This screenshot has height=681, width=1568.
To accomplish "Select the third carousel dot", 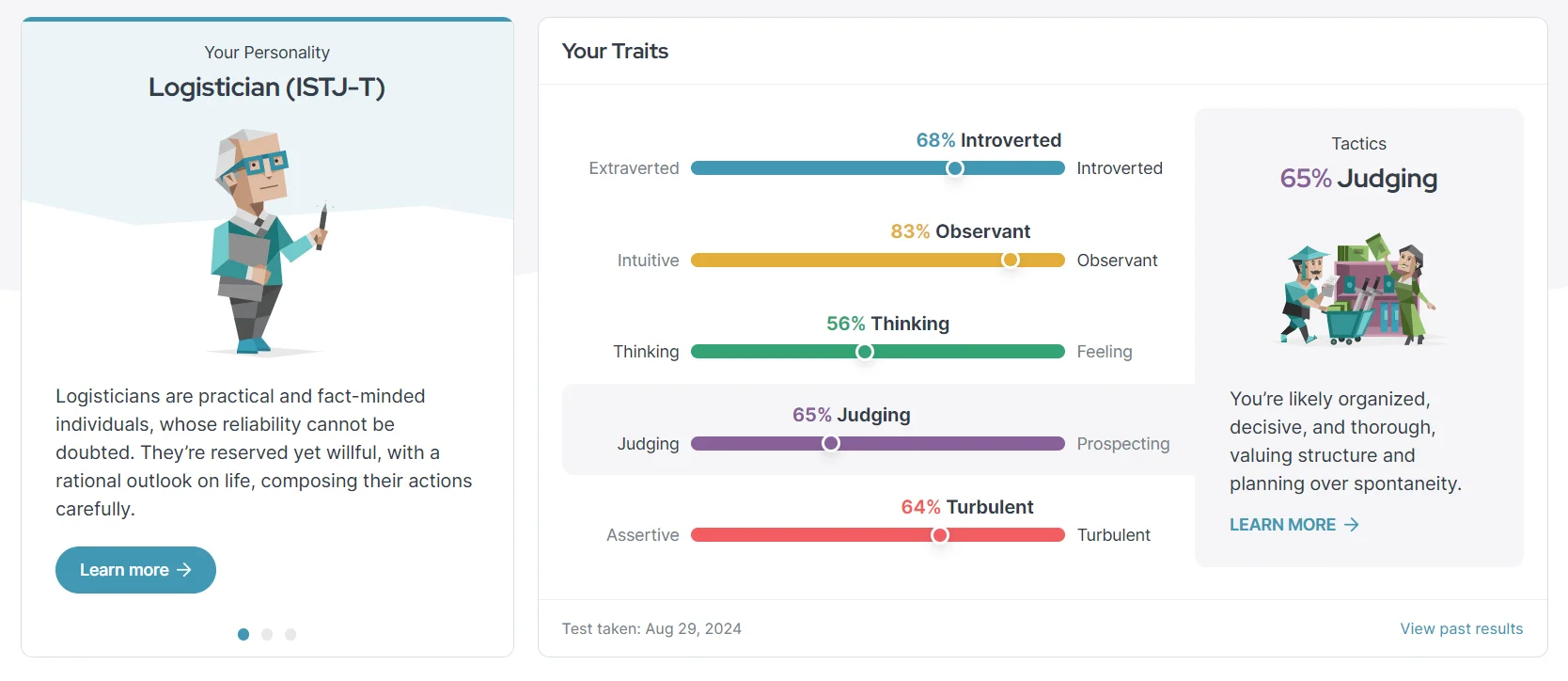I will click(x=290, y=634).
